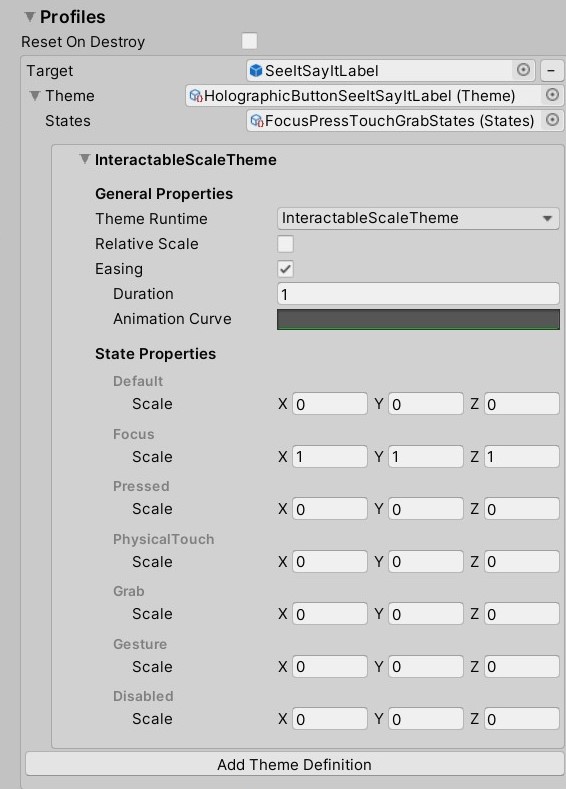Click Focus Scale X field
The image size is (566, 789).
pos(330,456)
